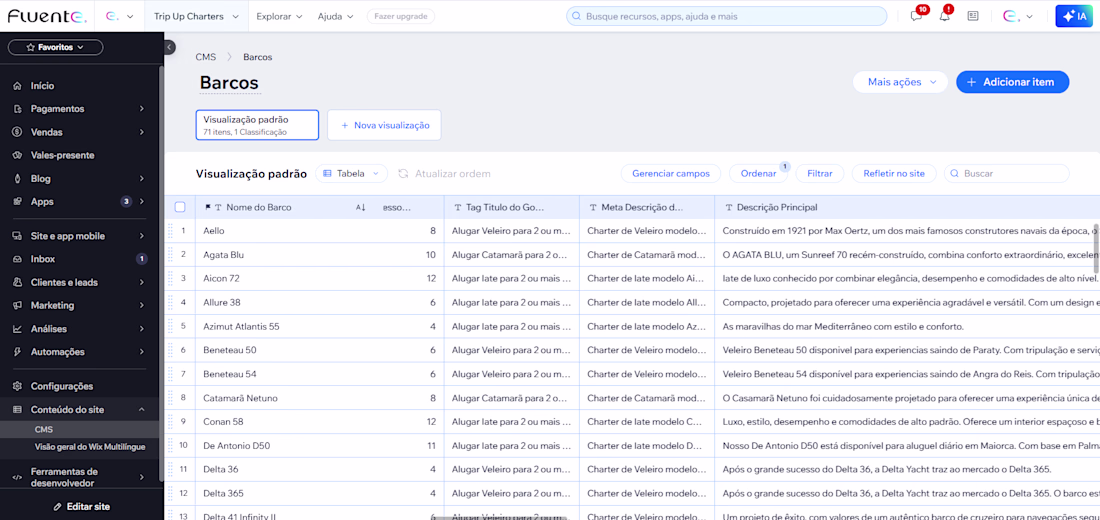Click the Refletir no site button

click(894, 173)
